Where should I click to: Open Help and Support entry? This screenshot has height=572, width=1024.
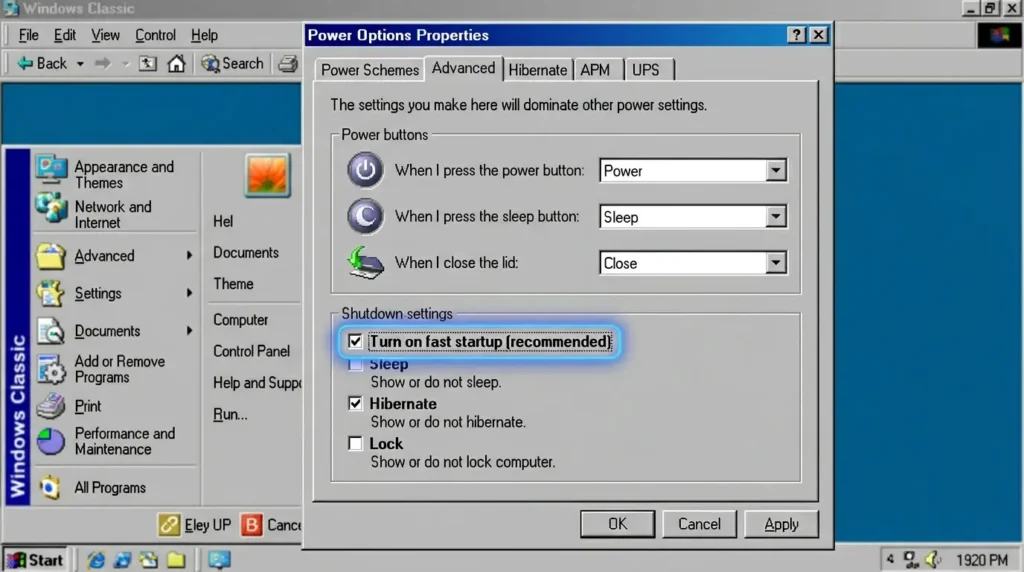pyautogui.click(x=256, y=383)
